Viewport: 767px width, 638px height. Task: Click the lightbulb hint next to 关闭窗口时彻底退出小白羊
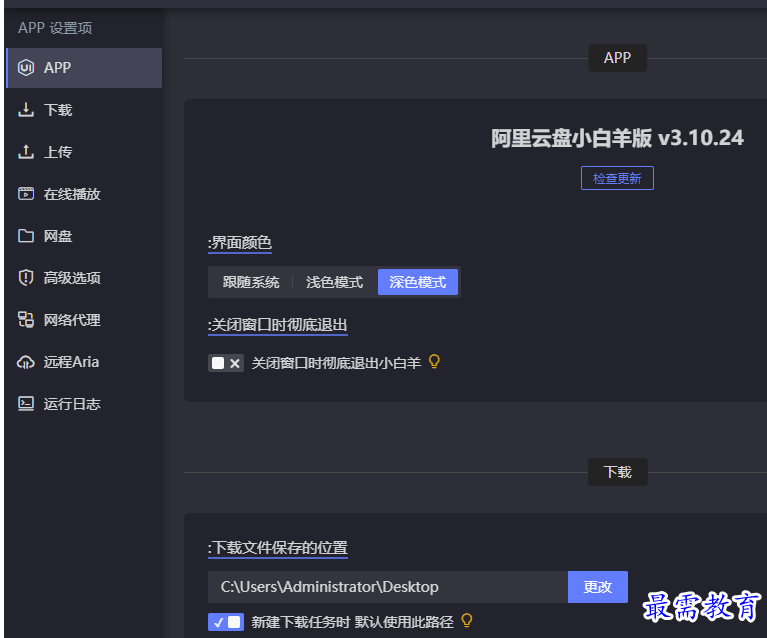[x=434, y=362]
